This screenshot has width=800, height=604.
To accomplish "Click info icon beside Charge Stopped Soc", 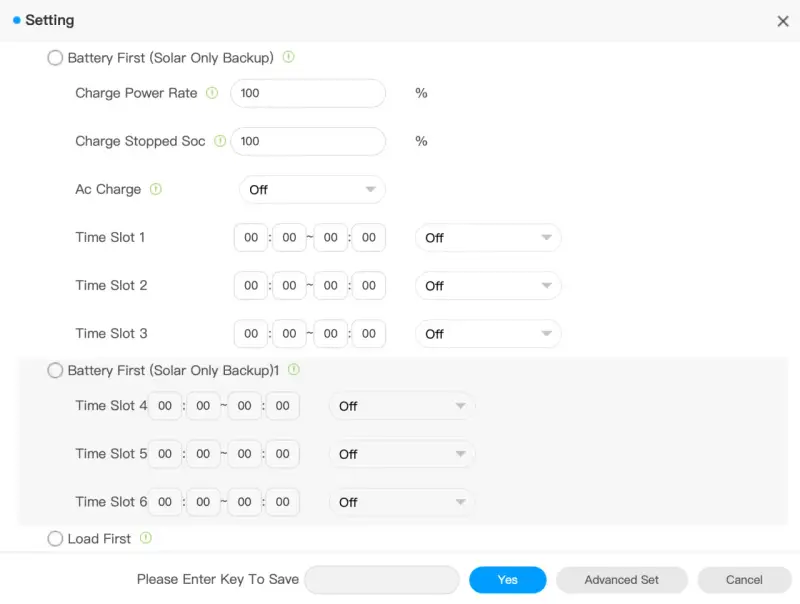I will [x=220, y=141].
